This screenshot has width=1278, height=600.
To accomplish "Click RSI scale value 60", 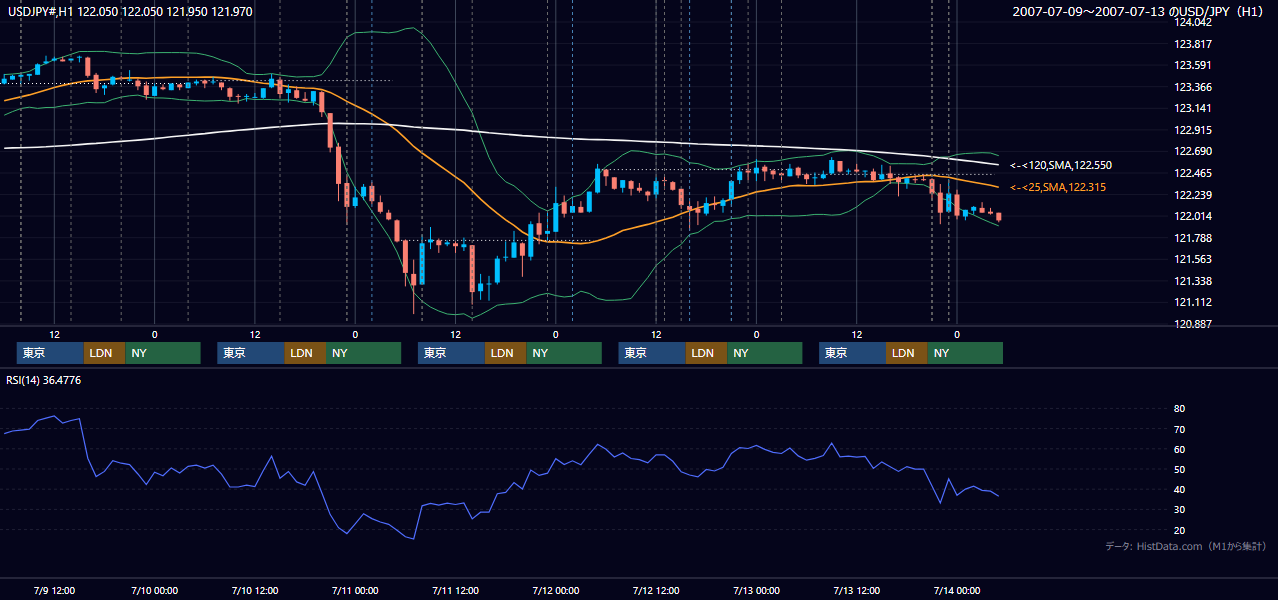I will [1179, 449].
